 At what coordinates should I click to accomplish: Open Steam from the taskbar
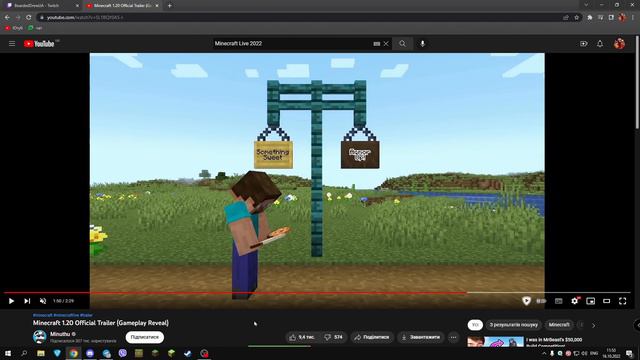click(x=188, y=353)
